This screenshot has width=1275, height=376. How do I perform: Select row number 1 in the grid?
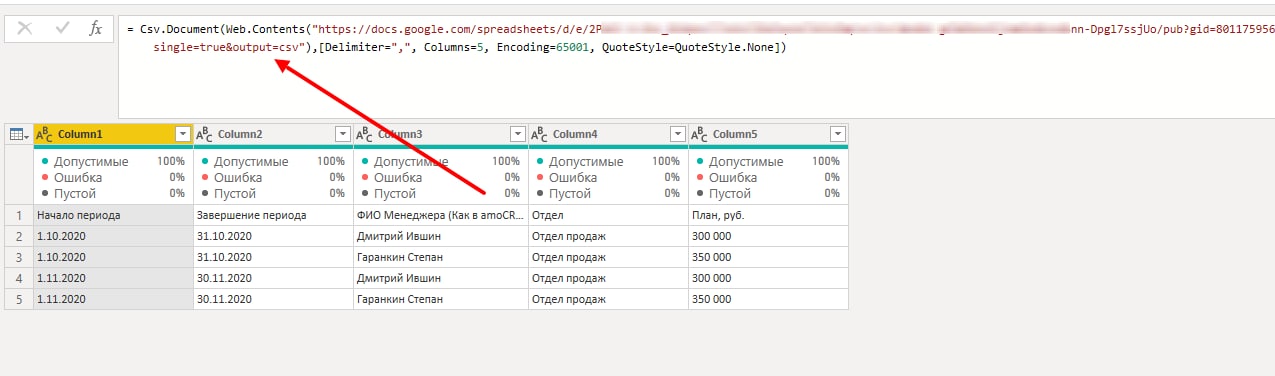[x=19, y=215]
